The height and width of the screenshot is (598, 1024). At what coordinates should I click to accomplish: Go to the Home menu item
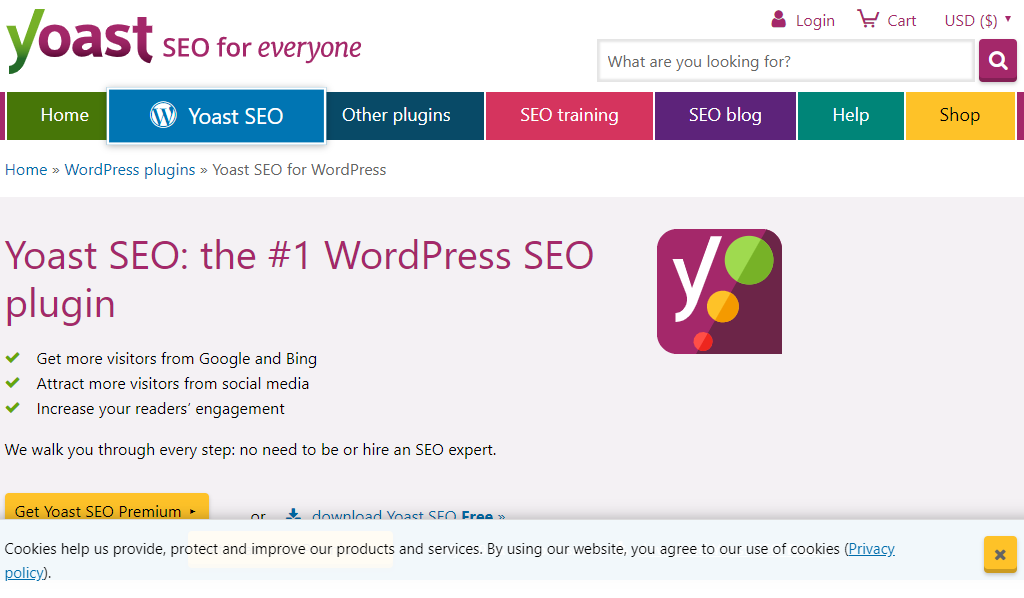[56, 116]
